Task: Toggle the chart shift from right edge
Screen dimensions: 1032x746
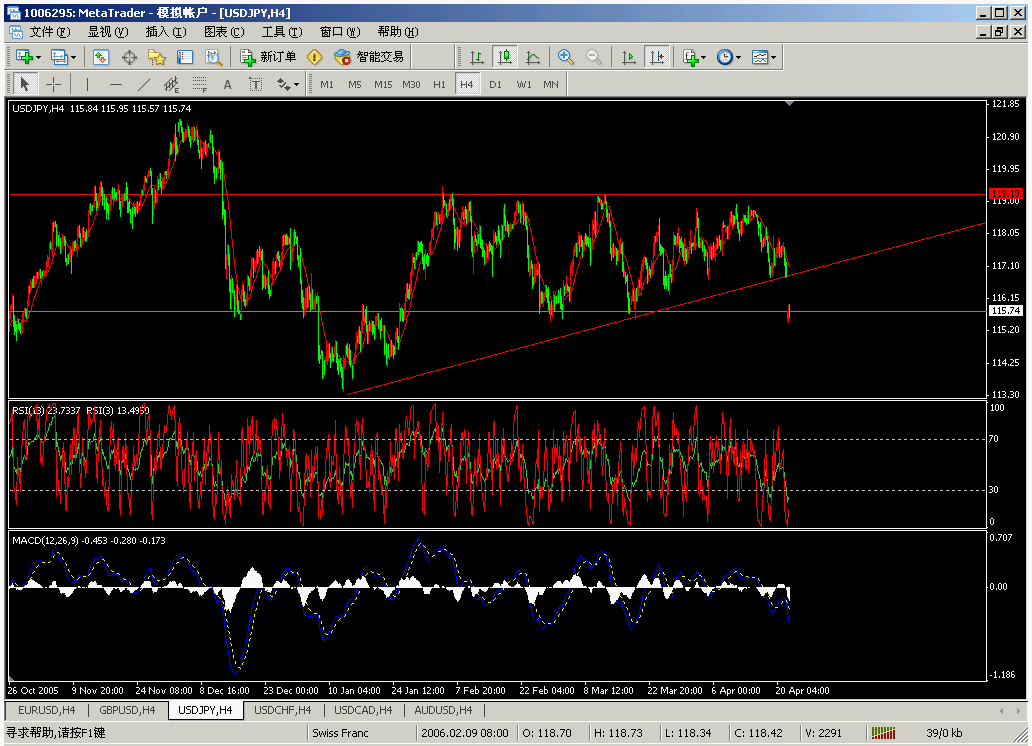Action: 656,57
